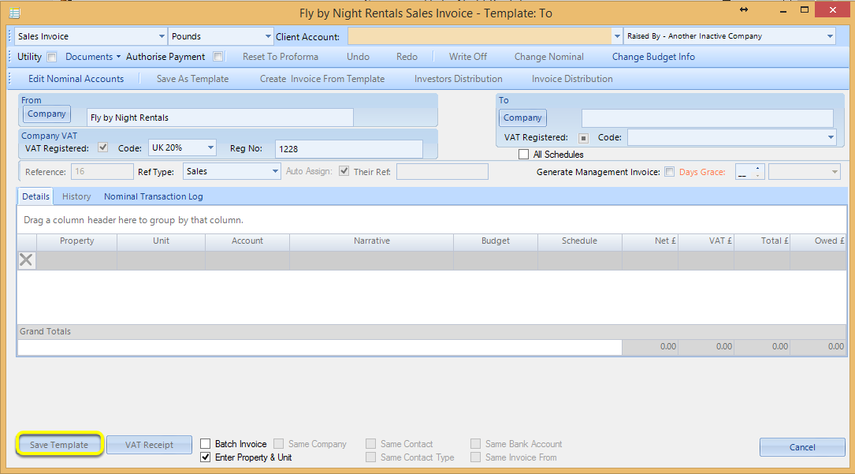The image size is (855, 474).
Task: Click the Cancel button
Action: coord(802,447)
